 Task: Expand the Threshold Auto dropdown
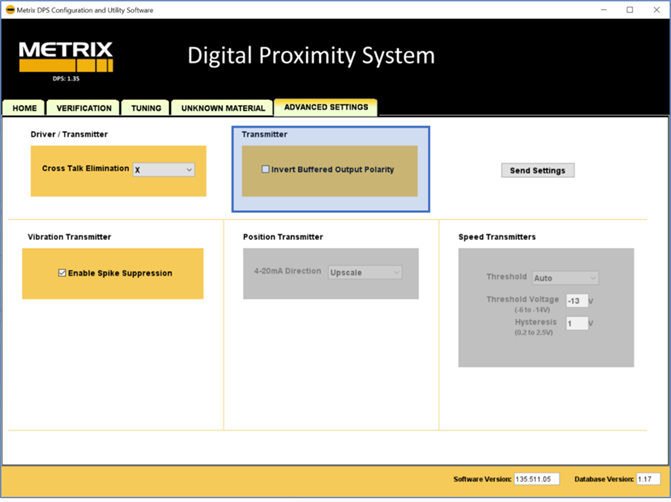pos(565,278)
